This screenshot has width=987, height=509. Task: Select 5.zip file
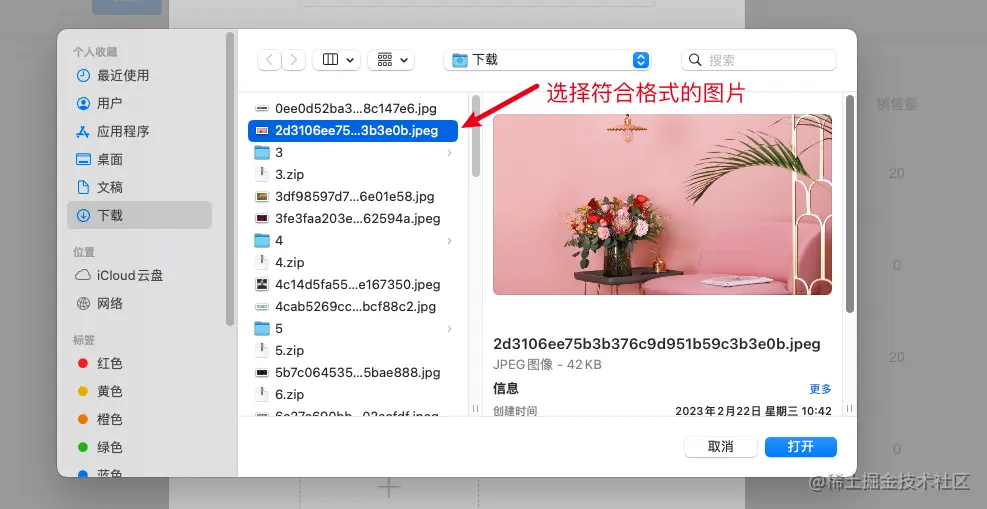click(x=353, y=350)
